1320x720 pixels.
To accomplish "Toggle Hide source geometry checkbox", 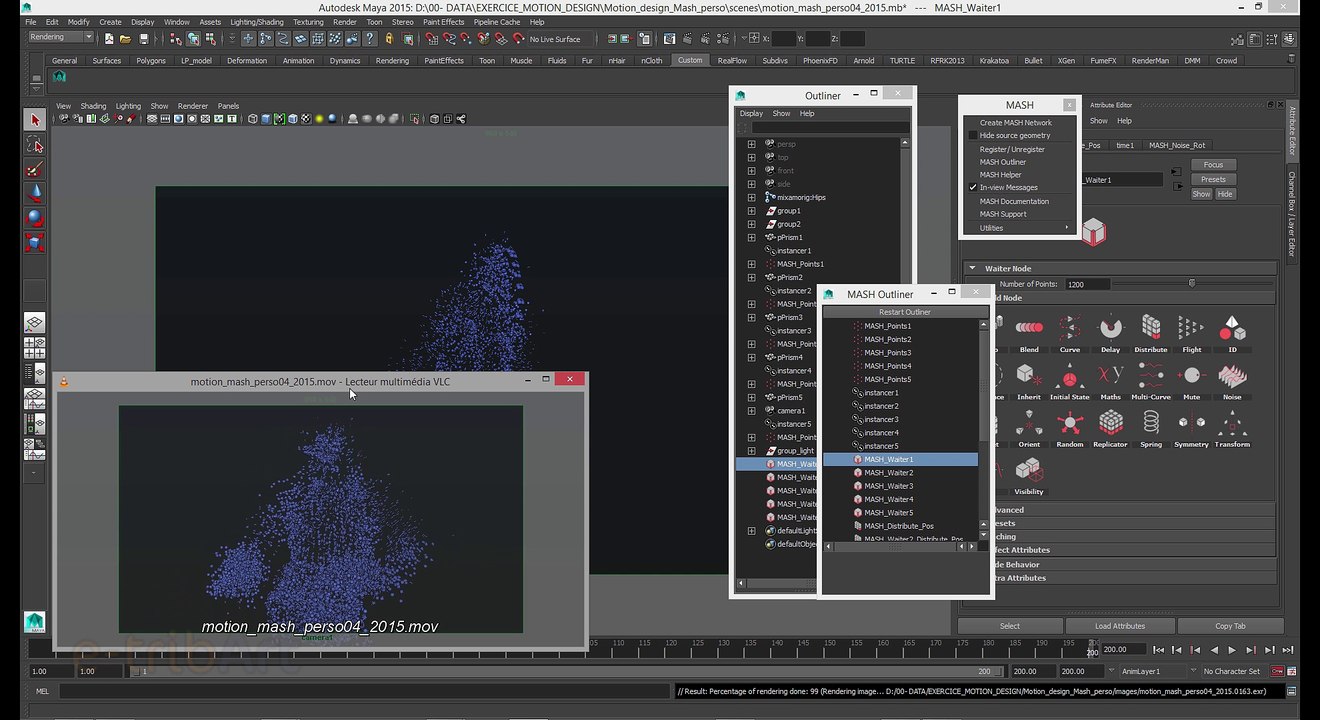I will coord(973,135).
